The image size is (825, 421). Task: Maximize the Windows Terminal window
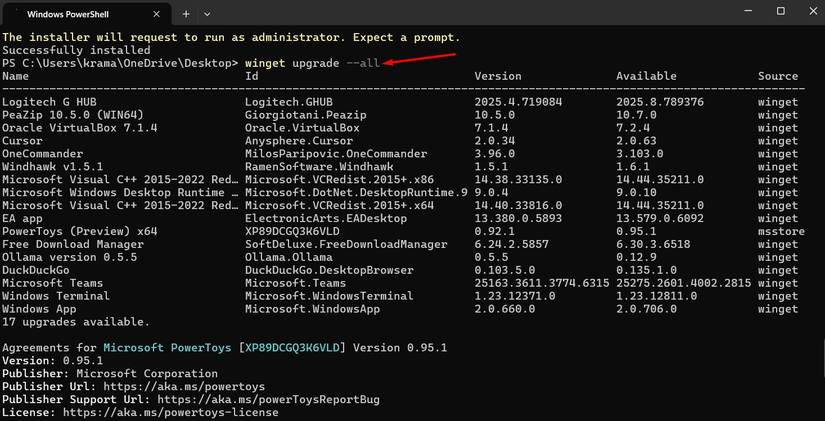pos(780,11)
